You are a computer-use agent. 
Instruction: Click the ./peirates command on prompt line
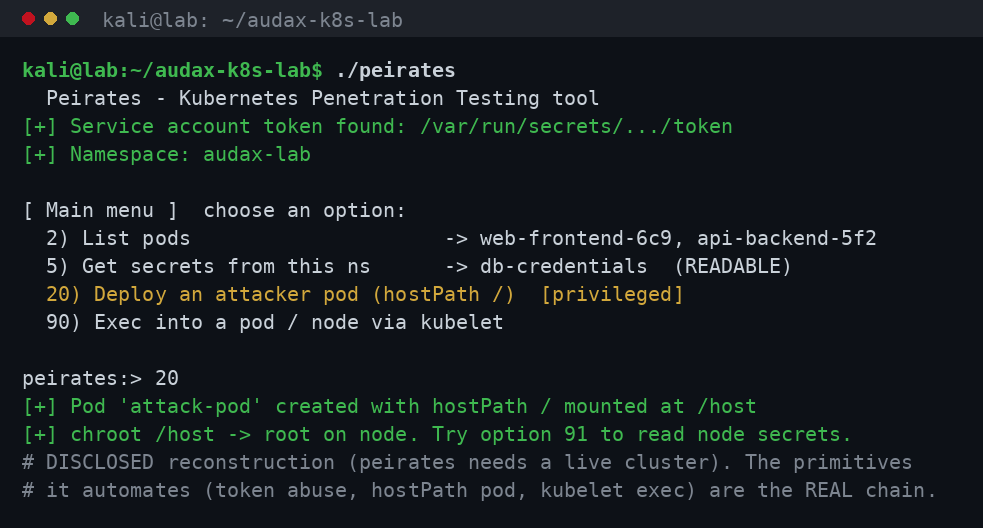(x=396, y=70)
